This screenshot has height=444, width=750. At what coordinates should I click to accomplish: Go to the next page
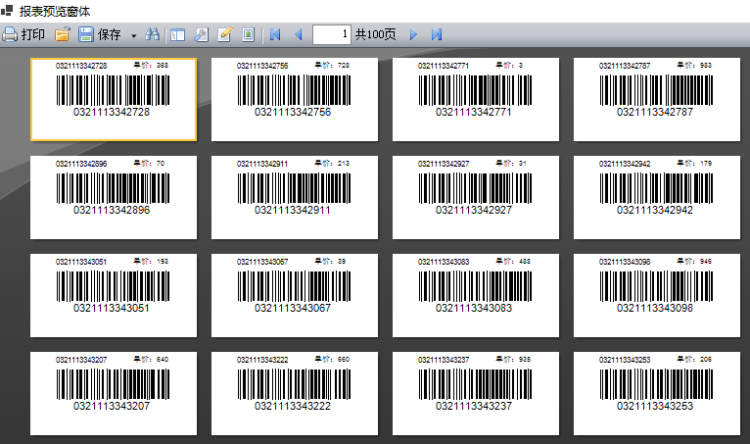(x=413, y=34)
